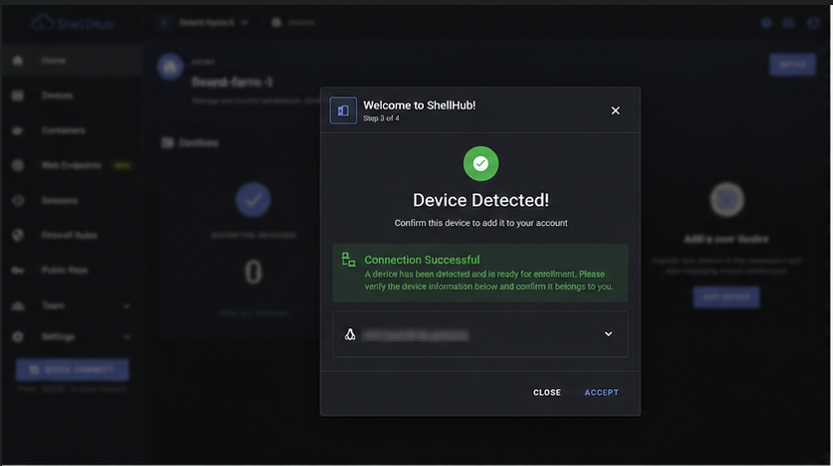
Task: Click the Containers sidebar icon
Action: (18, 131)
